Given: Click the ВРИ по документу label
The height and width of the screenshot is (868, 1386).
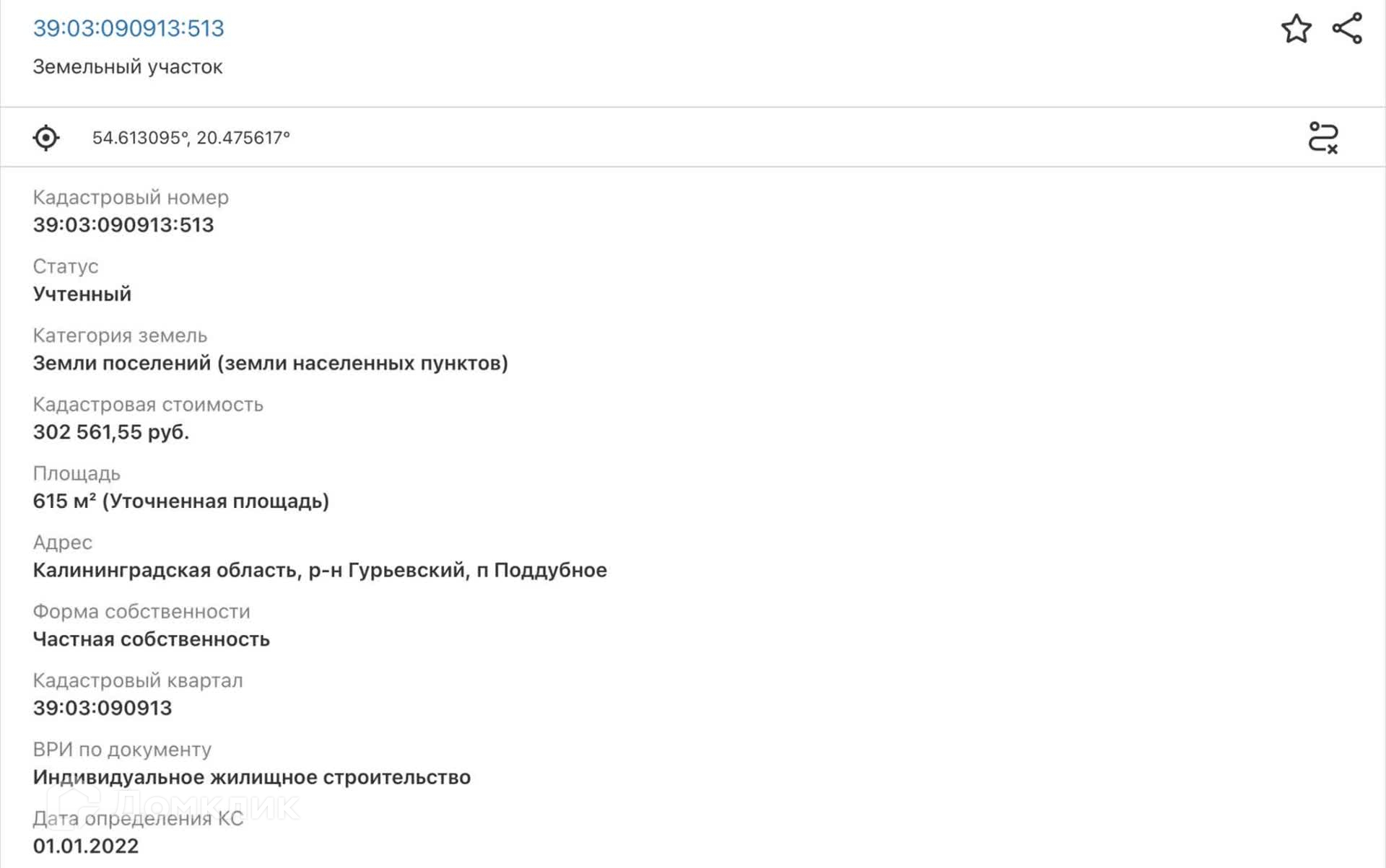Looking at the screenshot, I should click(122, 750).
